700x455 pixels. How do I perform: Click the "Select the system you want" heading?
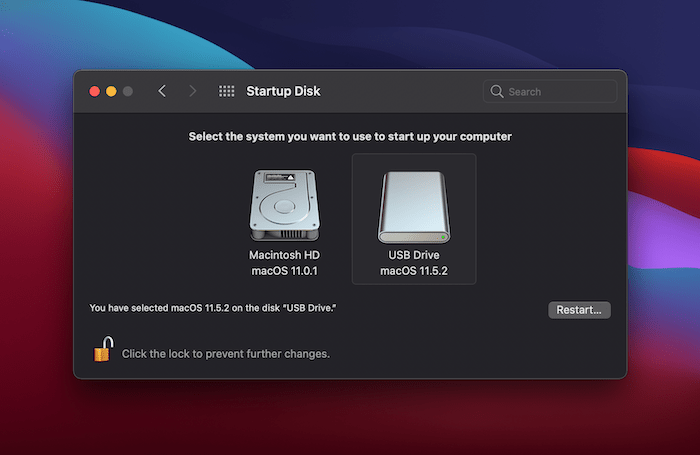(x=350, y=137)
